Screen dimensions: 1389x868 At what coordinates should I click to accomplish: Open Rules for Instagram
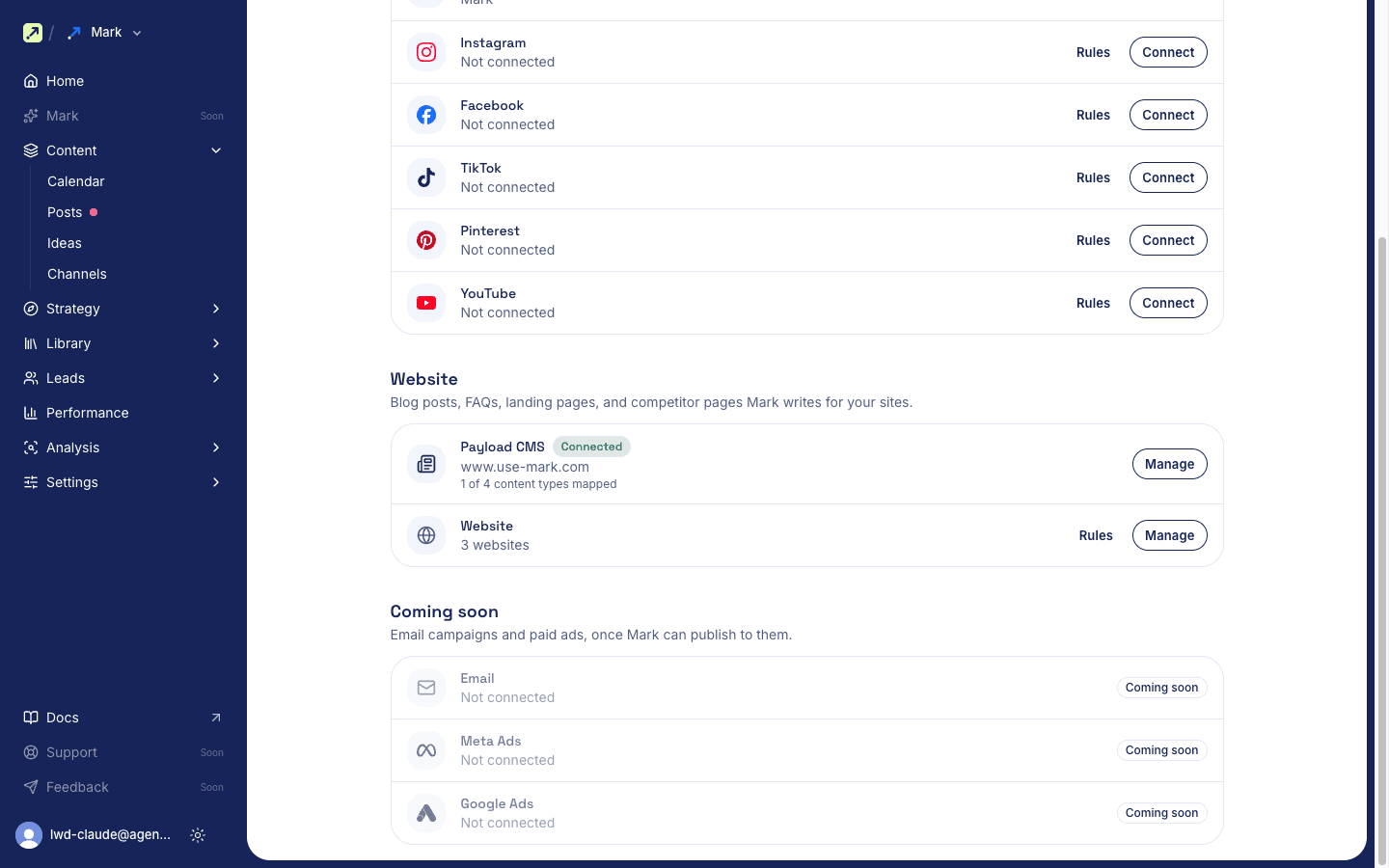click(1093, 52)
